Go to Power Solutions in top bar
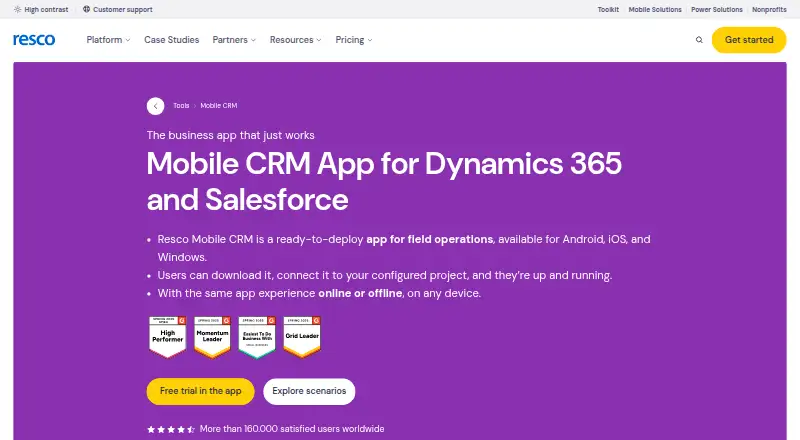800x440 pixels. click(x=717, y=10)
